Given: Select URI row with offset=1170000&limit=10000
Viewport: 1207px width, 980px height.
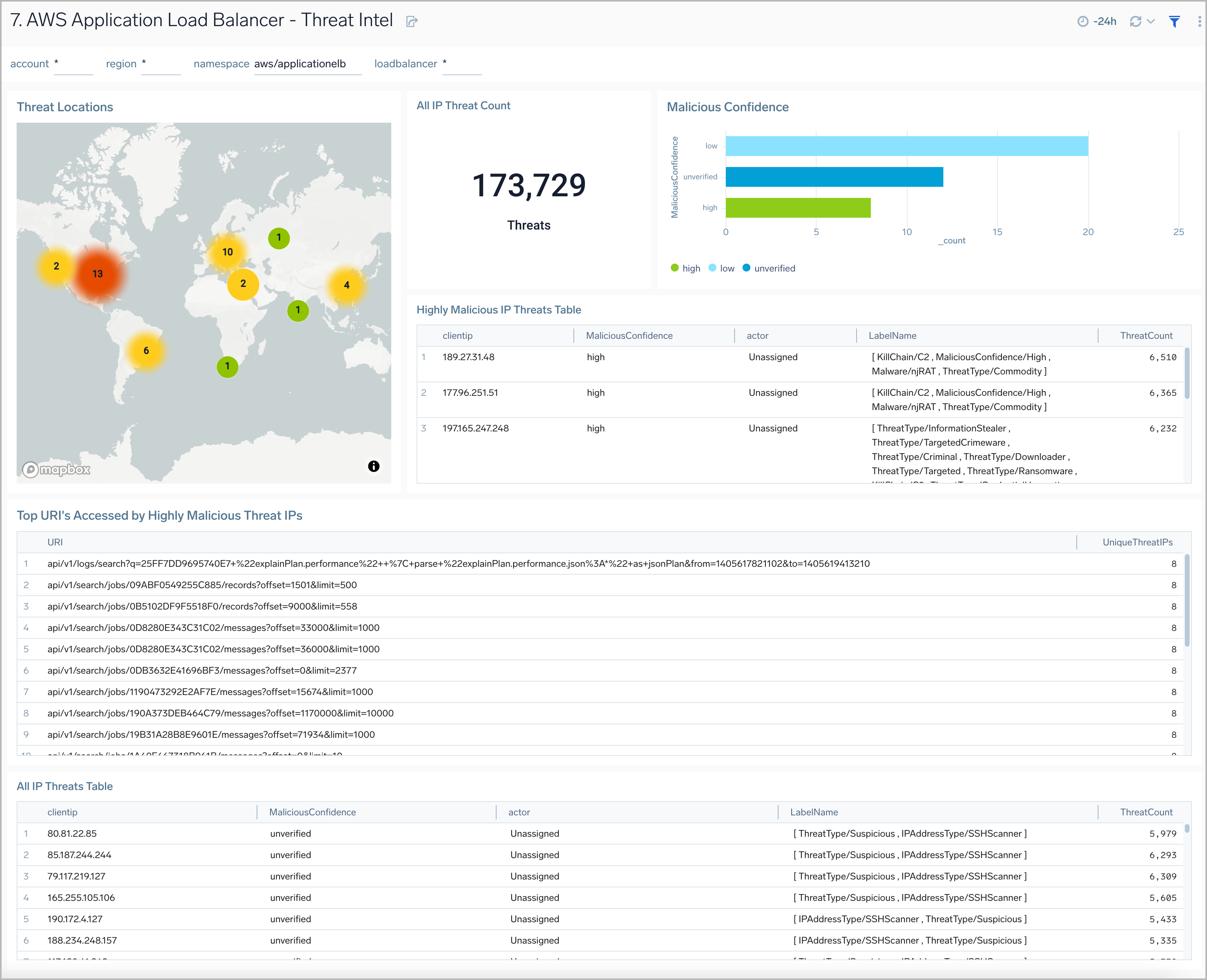Looking at the screenshot, I should coord(600,713).
